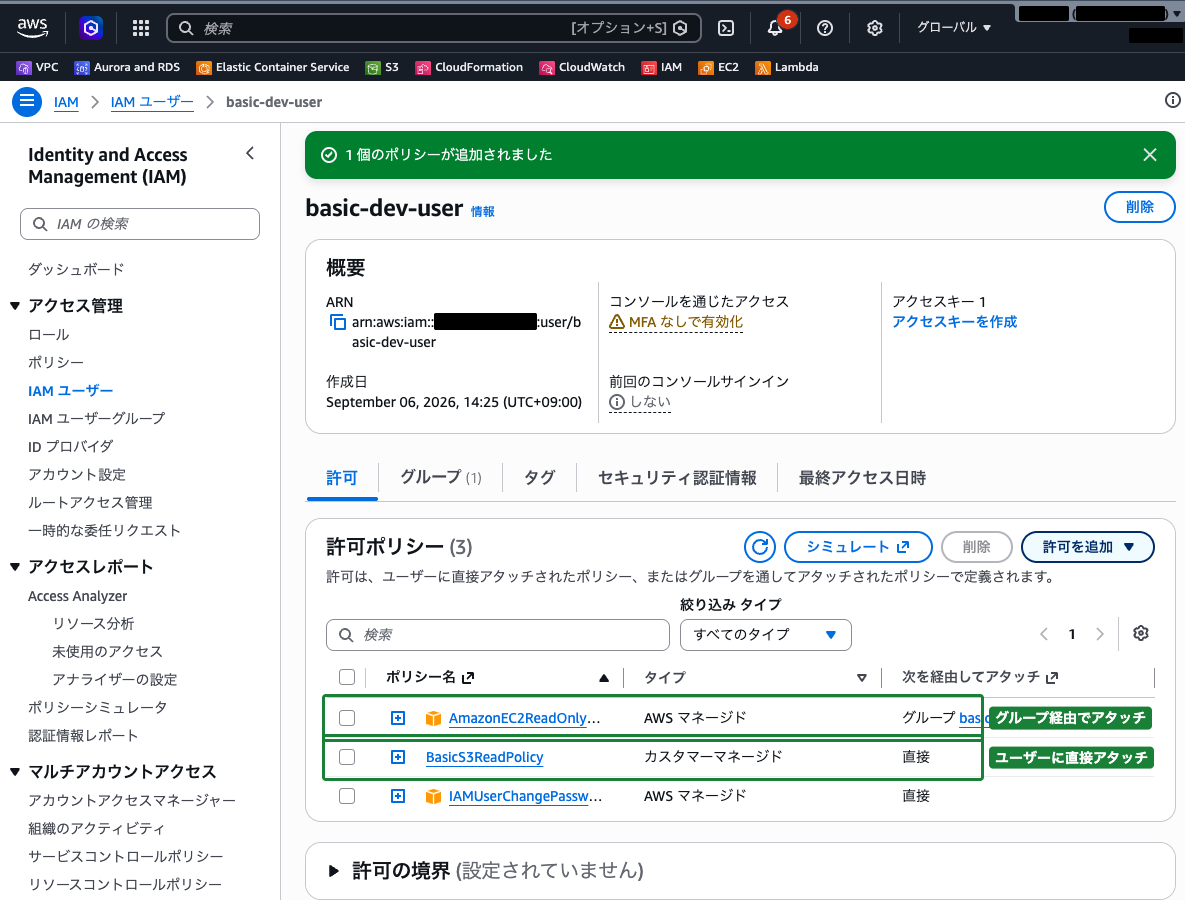The height and width of the screenshot is (900, 1185).
Task: Open notifications bell with badge 6
Action: pos(775,28)
